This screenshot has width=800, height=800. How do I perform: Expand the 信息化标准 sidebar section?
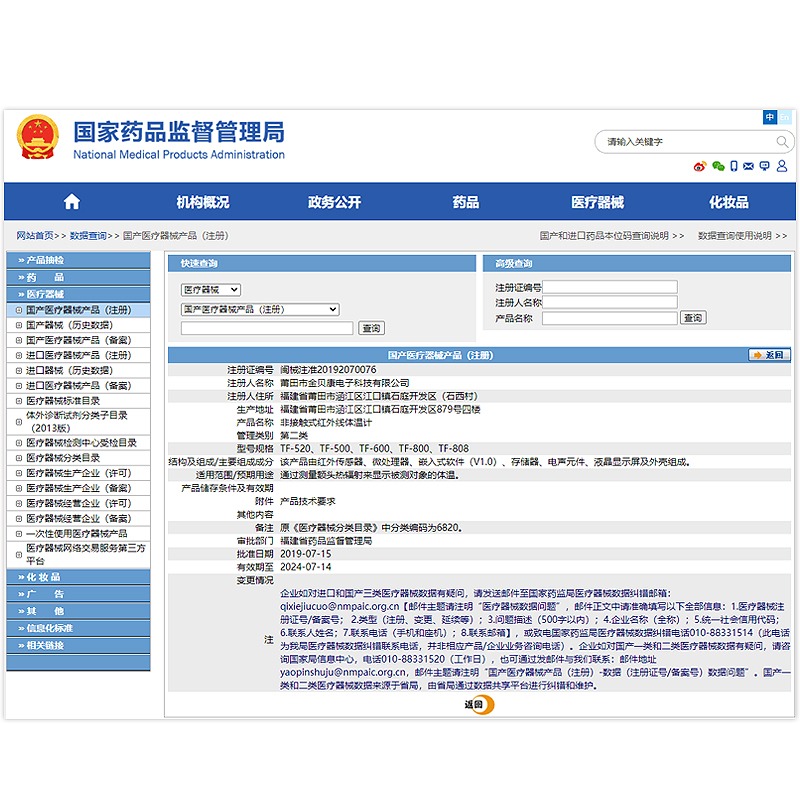point(79,628)
